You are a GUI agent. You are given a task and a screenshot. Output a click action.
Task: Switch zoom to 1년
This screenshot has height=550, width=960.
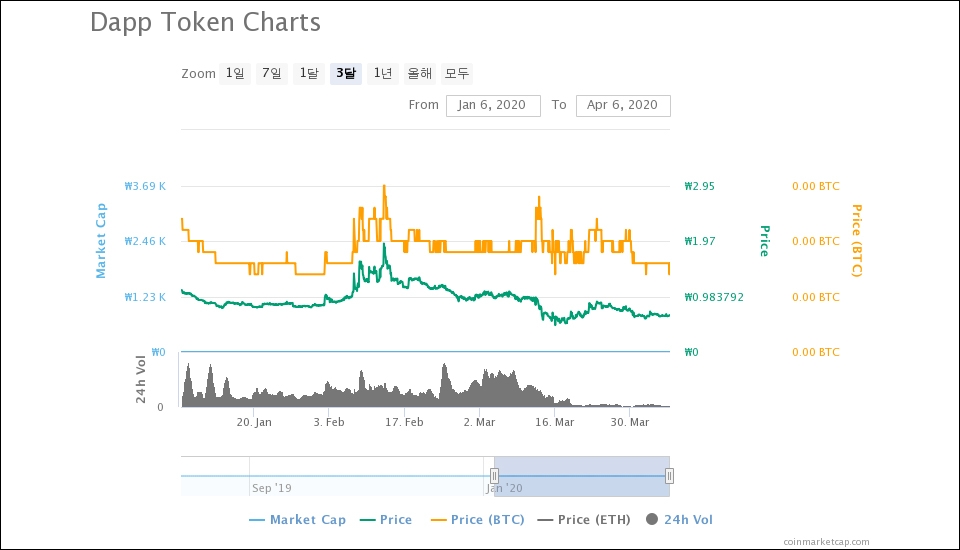pos(383,73)
